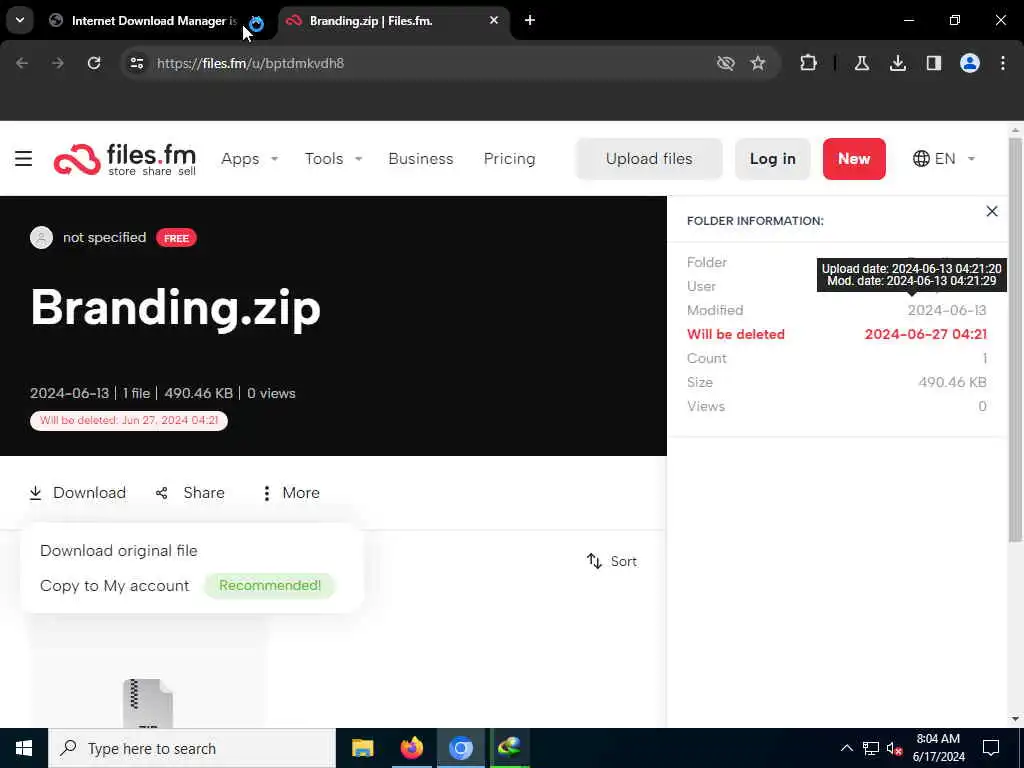Show hidden system tray icons
The height and width of the screenshot is (768, 1024).
point(846,748)
